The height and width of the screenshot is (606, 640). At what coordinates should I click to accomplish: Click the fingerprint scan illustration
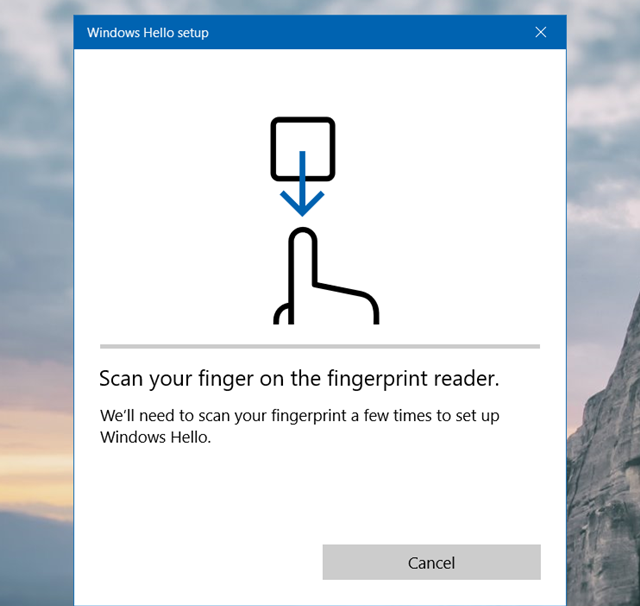[x=325, y=221]
